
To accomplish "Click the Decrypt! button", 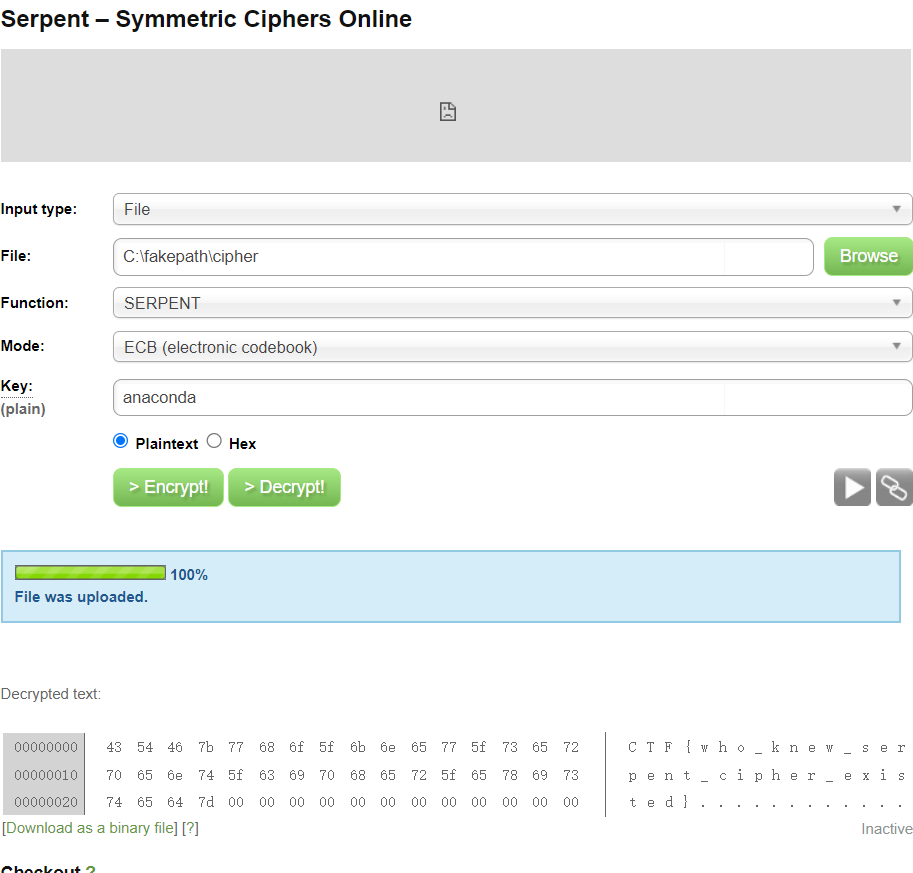I will (x=284, y=487).
